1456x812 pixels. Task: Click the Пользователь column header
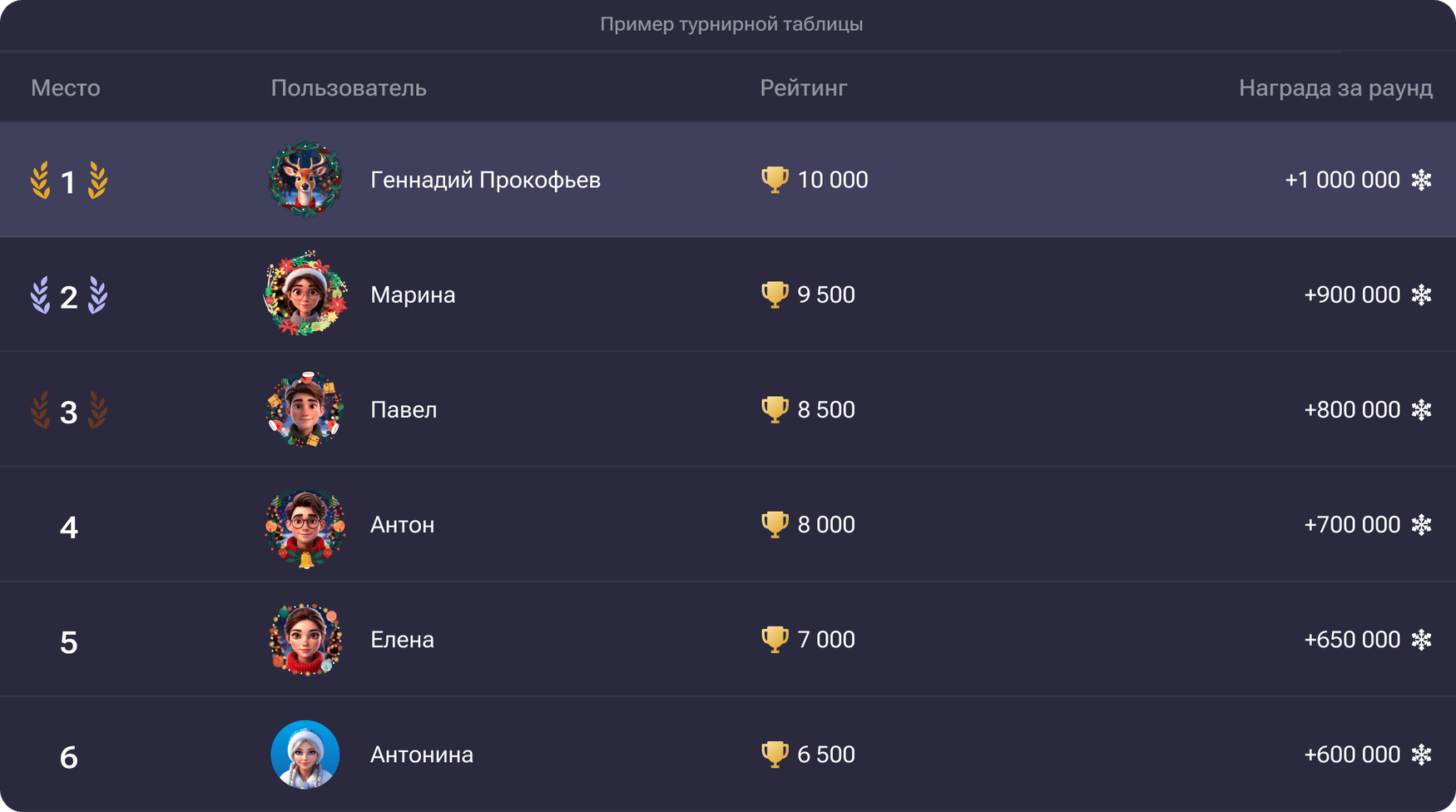point(349,88)
